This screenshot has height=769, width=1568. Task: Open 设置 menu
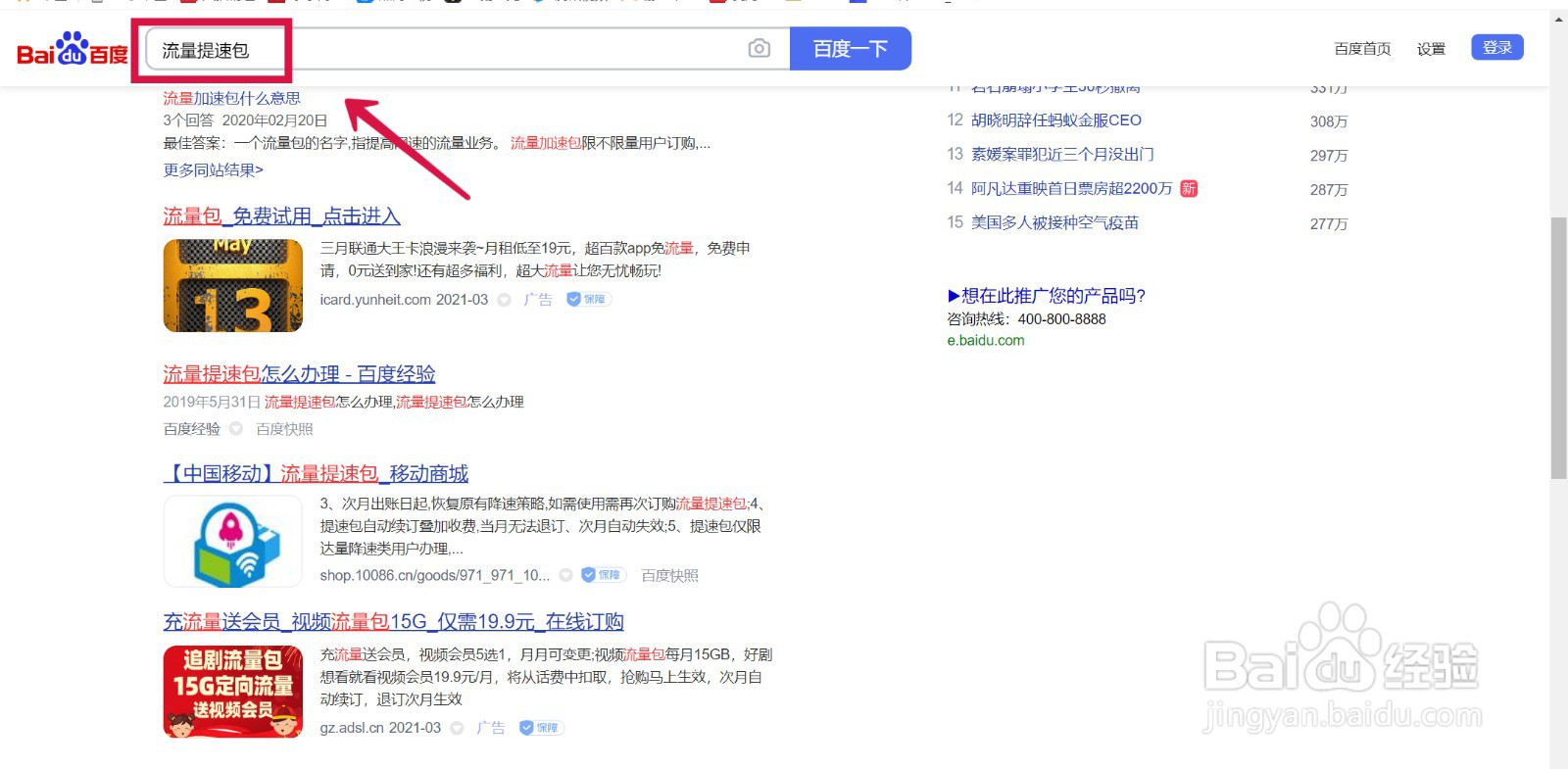(x=1431, y=49)
